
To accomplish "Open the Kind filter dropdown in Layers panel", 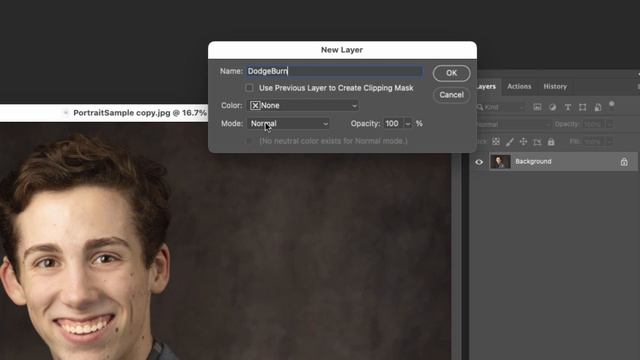I will (500, 107).
